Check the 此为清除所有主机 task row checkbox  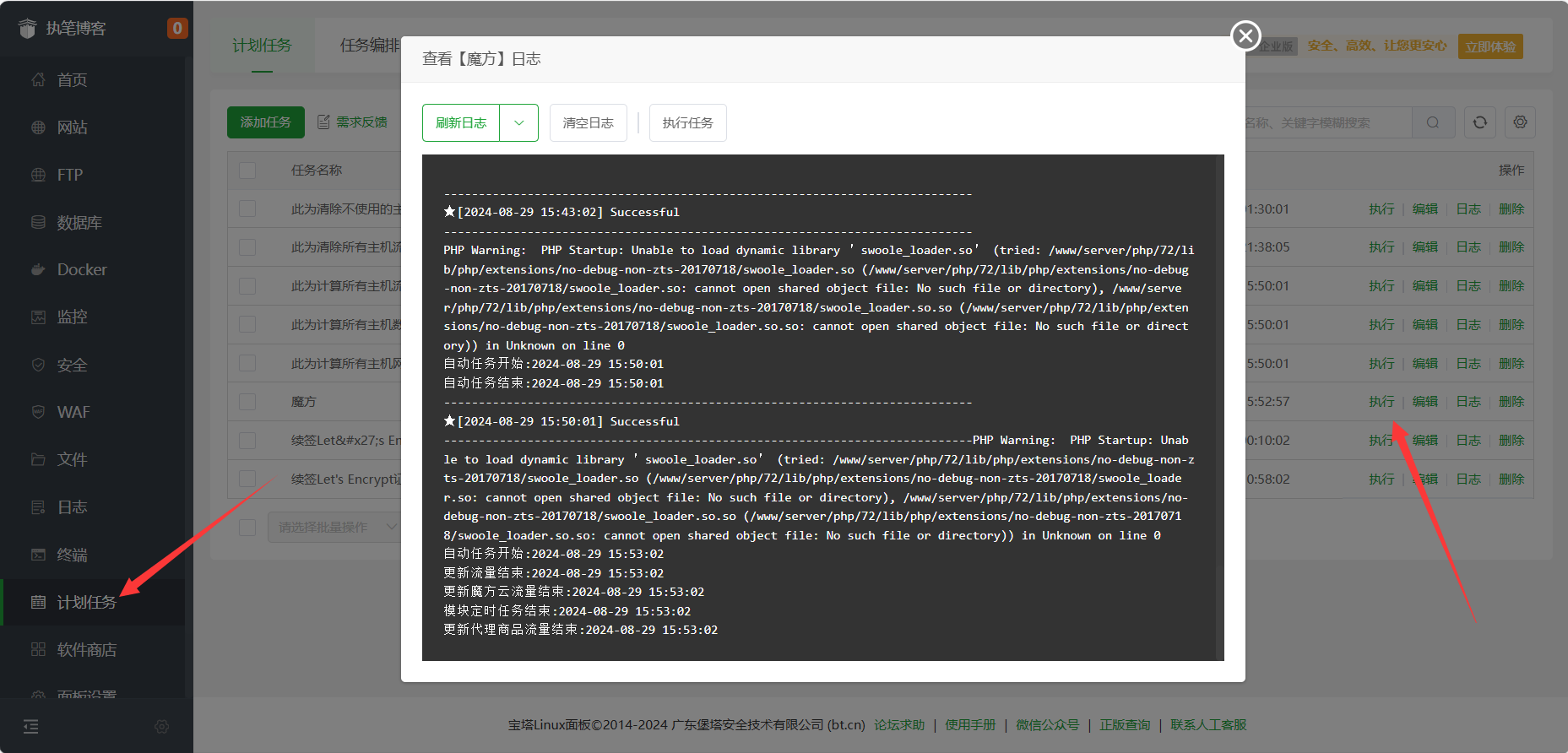point(247,247)
